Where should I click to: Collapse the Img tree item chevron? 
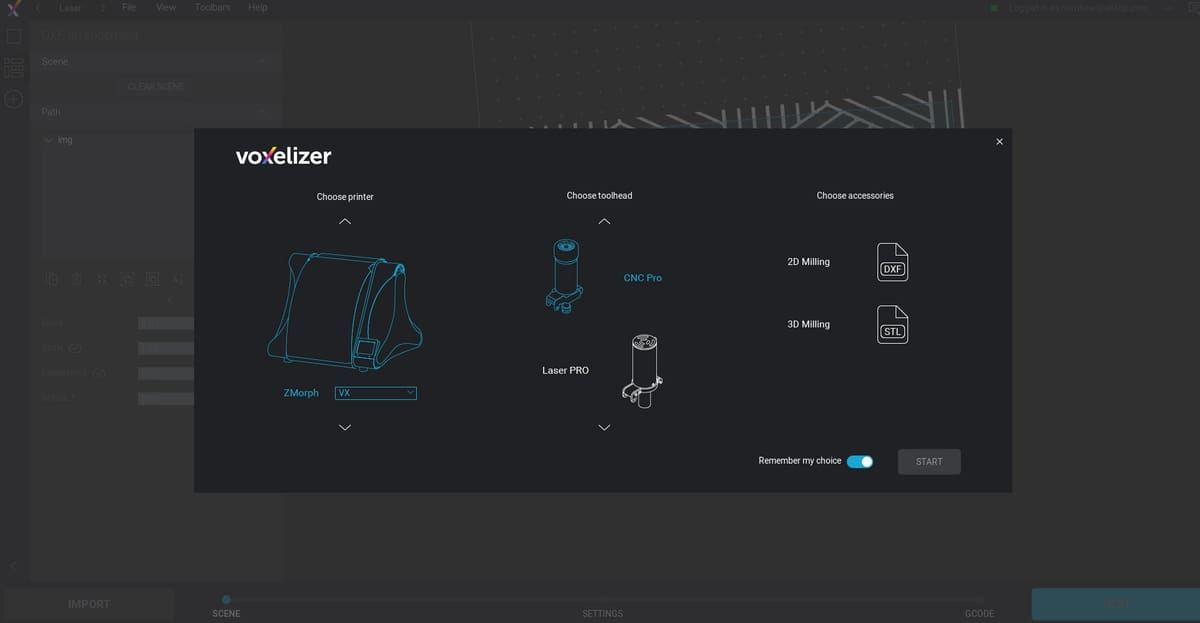click(x=49, y=140)
